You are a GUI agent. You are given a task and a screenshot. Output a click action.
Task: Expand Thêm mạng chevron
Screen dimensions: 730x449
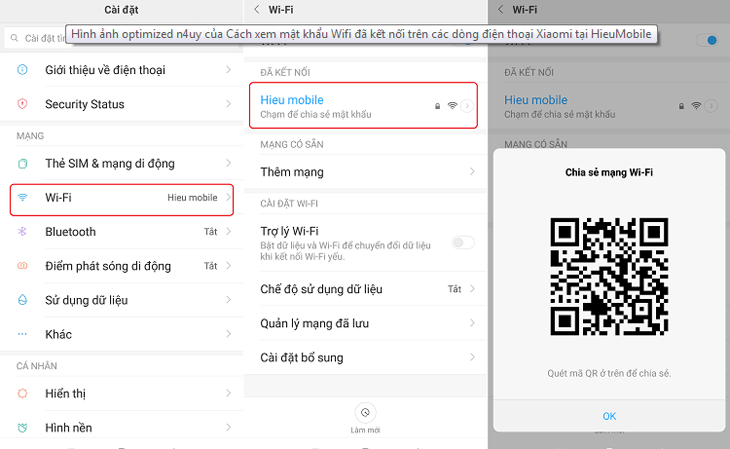click(472, 171)
